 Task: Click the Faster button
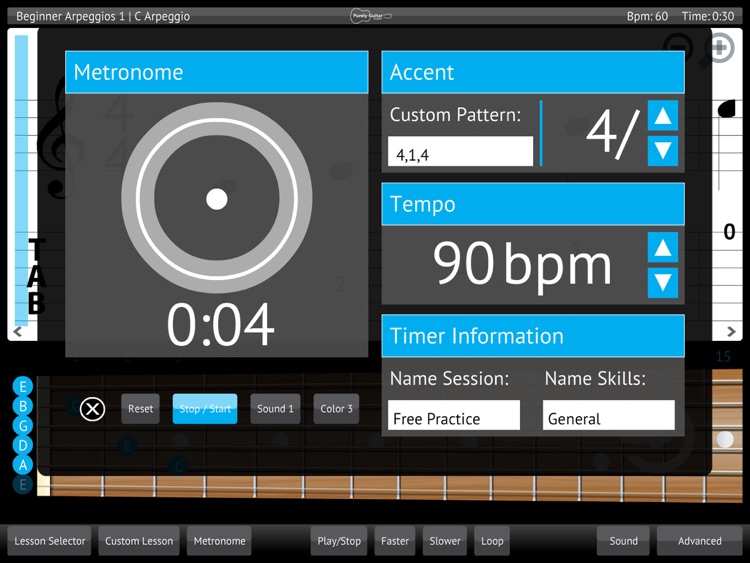click(395, 541)
